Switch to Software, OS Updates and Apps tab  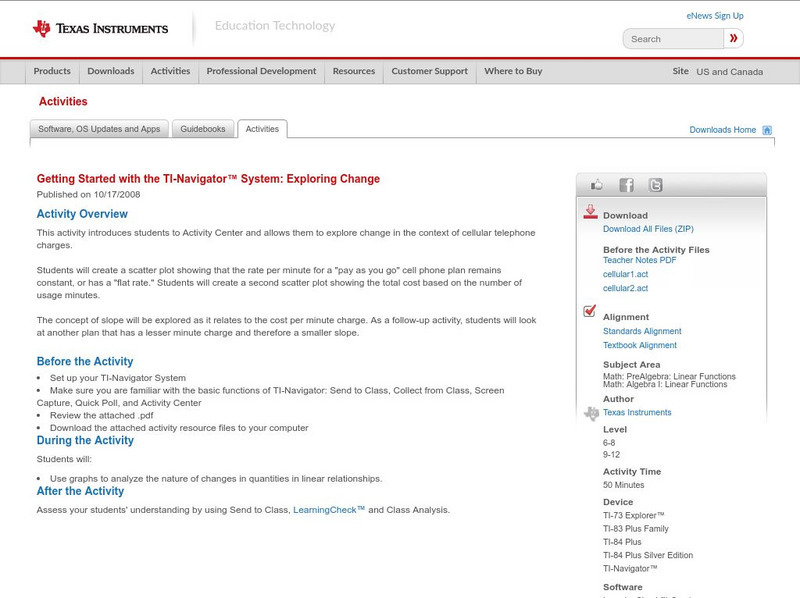click(x=99, y=129)
